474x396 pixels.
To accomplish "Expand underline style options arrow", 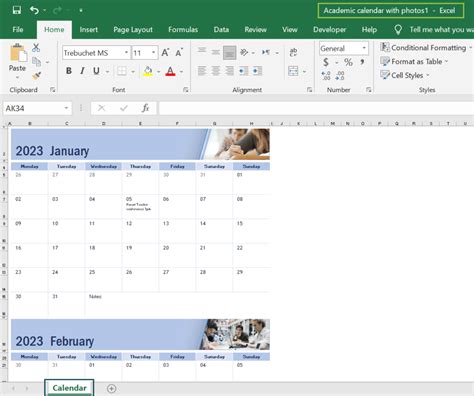I will (107, 71).
